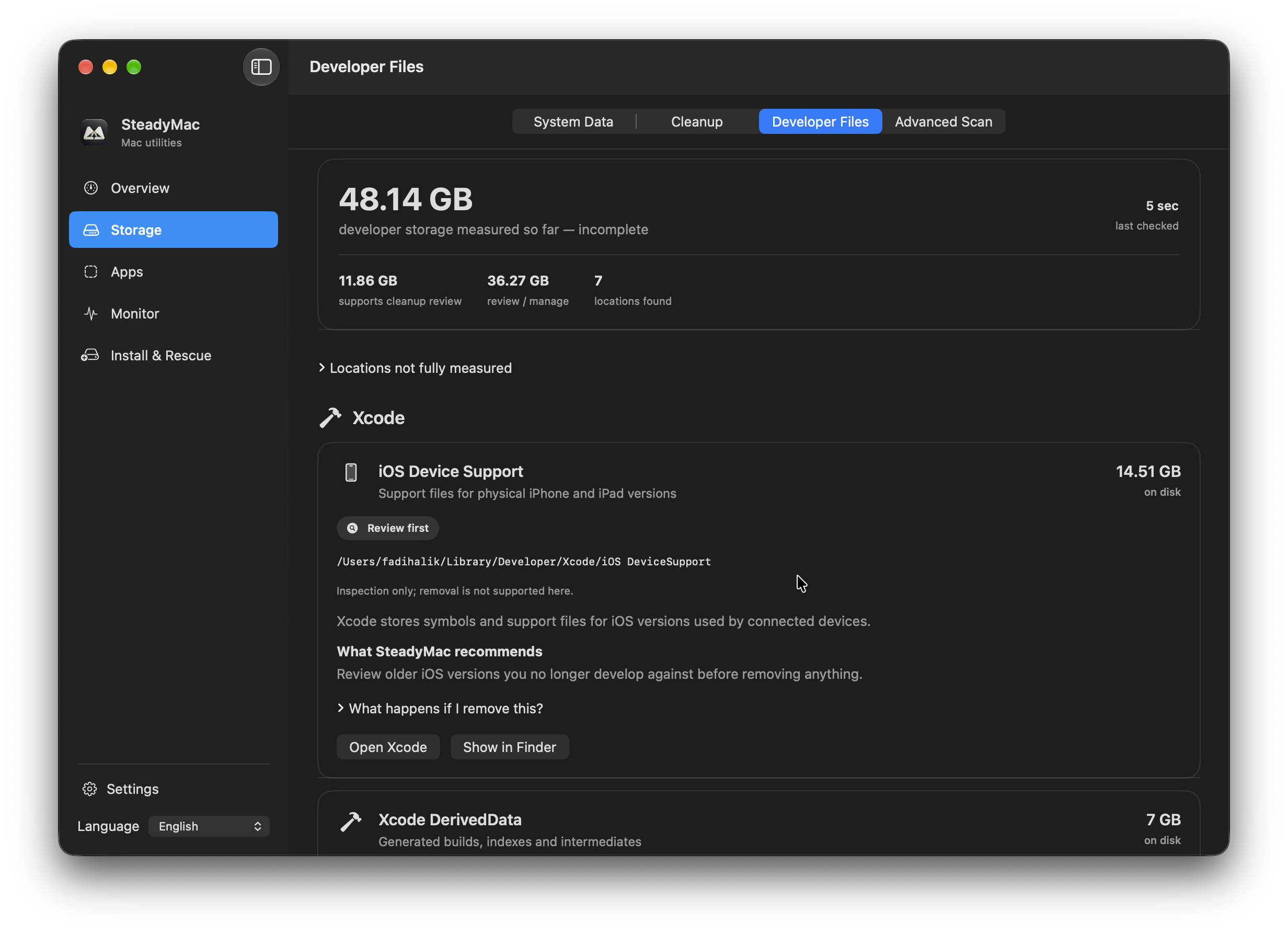
Task: Click the iOS DeviceSupport file path
Action: tap(524, 561)
